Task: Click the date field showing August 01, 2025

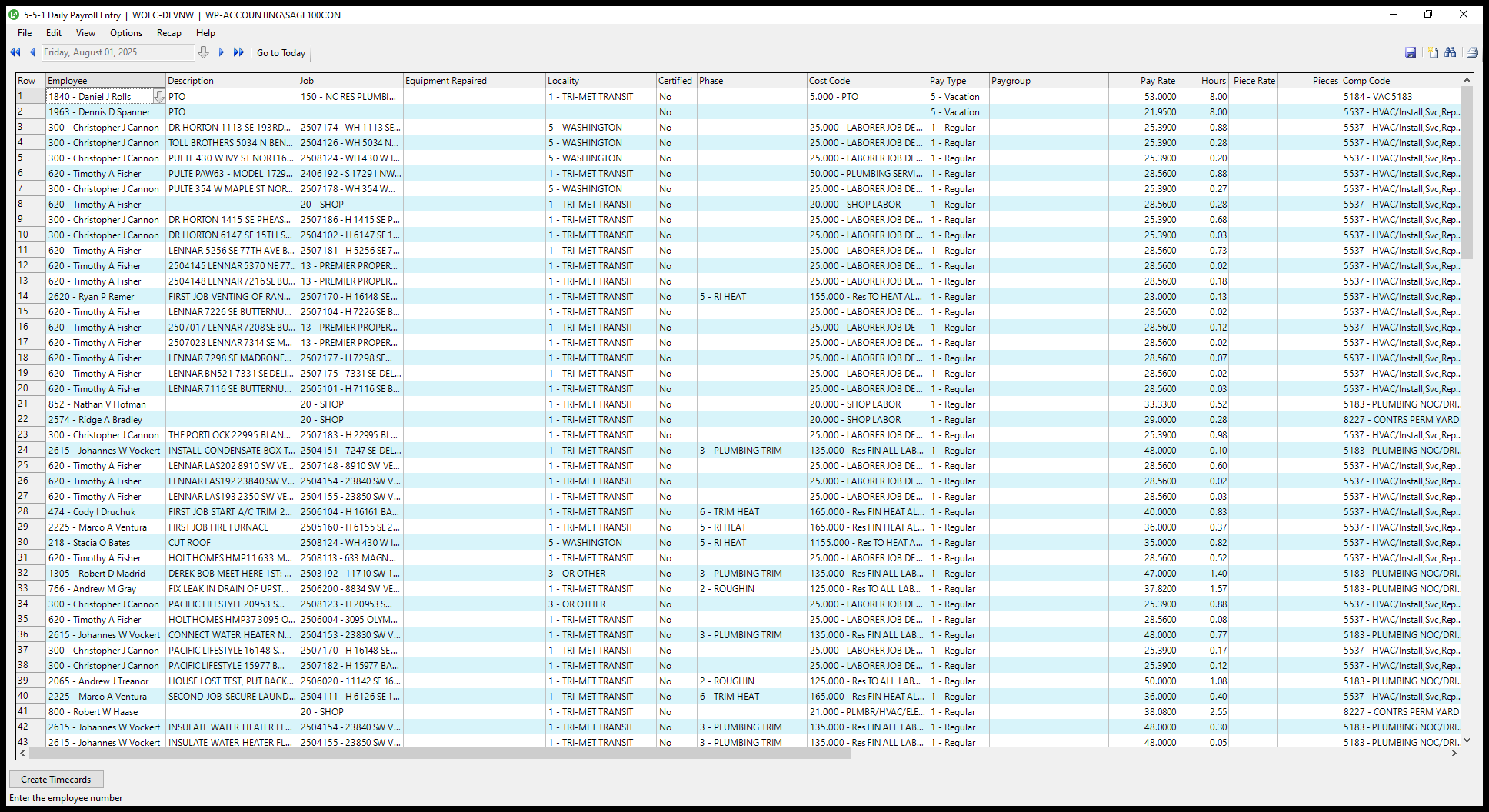Action: [x=117, y=52]
